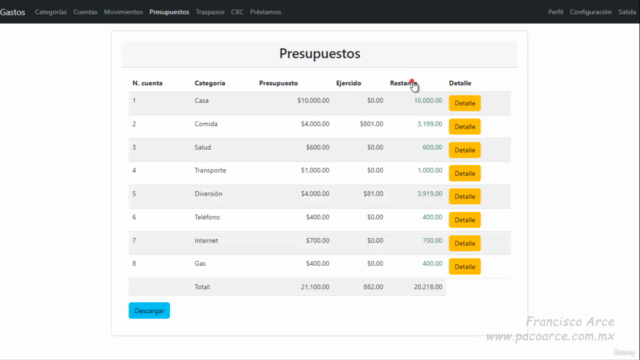The height and width of the screenshot is (360, 640).
Task: Open the Traspasos page
Action: [210, 12]
